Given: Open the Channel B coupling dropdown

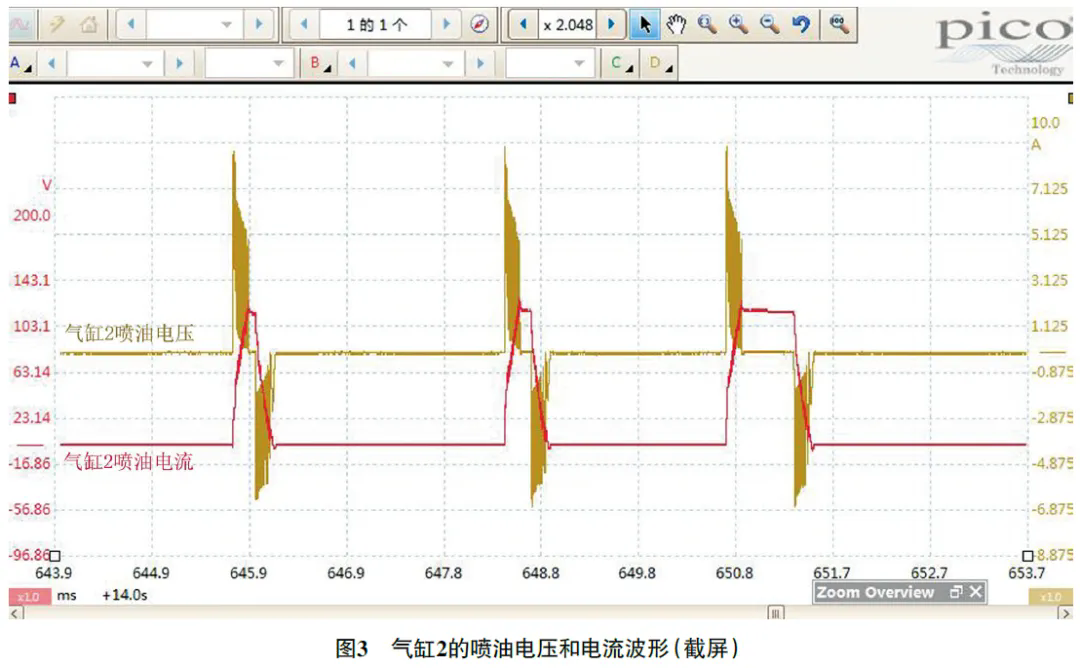Looking at the screenshot, I should (x=550, y=64).
